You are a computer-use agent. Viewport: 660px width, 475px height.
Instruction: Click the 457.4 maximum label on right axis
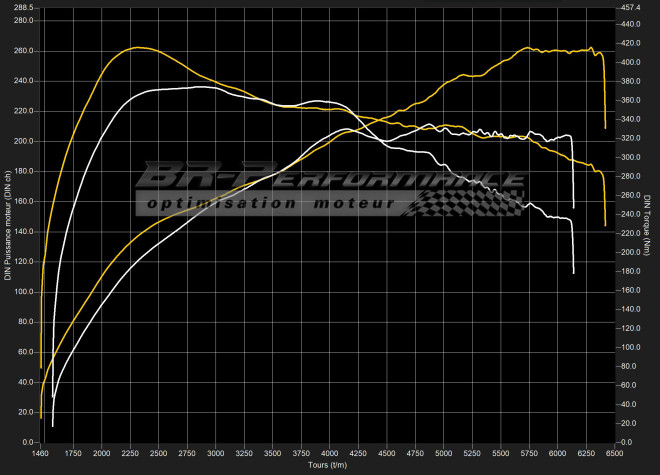pos(630,6)
